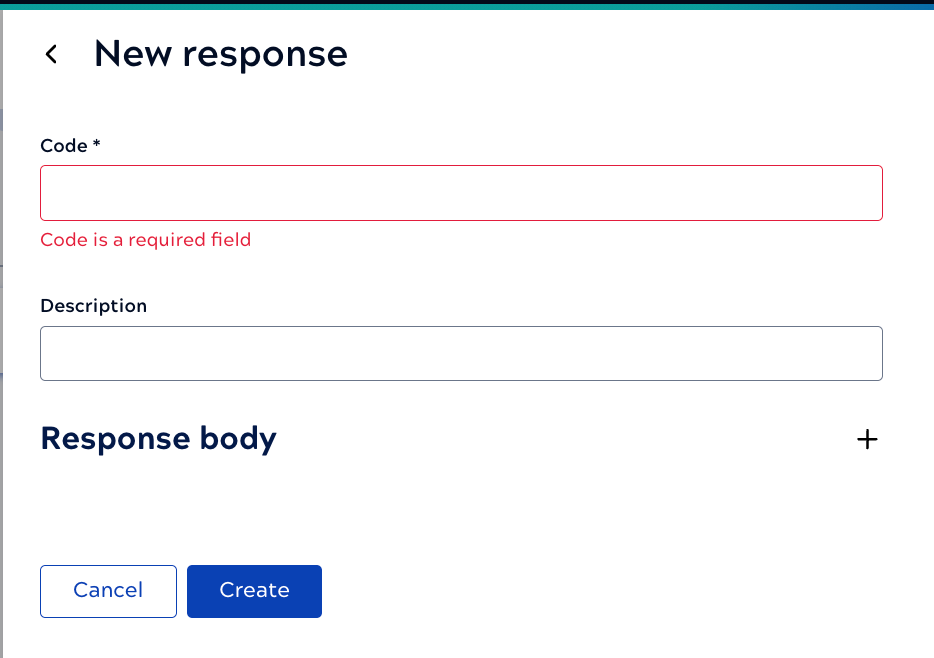
Task: Click the teal bar at the top
Action: [467, 5]
